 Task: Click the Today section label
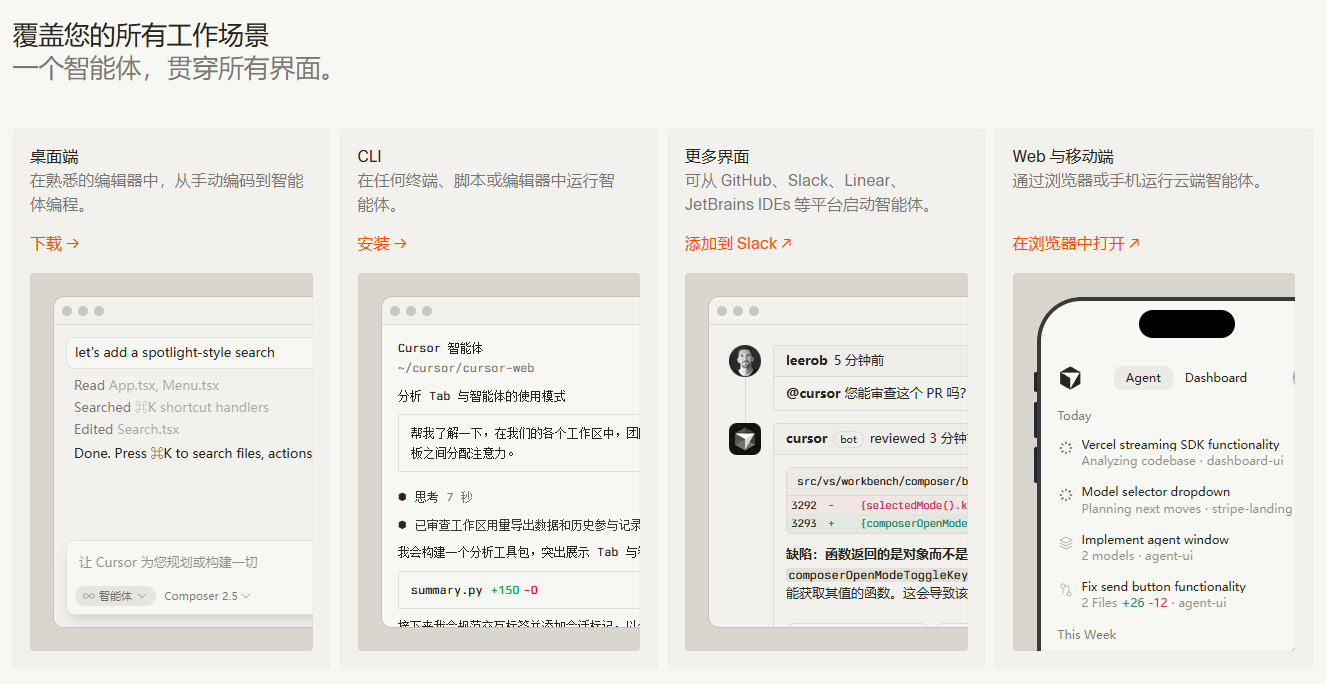click(x=1074, y=415)
